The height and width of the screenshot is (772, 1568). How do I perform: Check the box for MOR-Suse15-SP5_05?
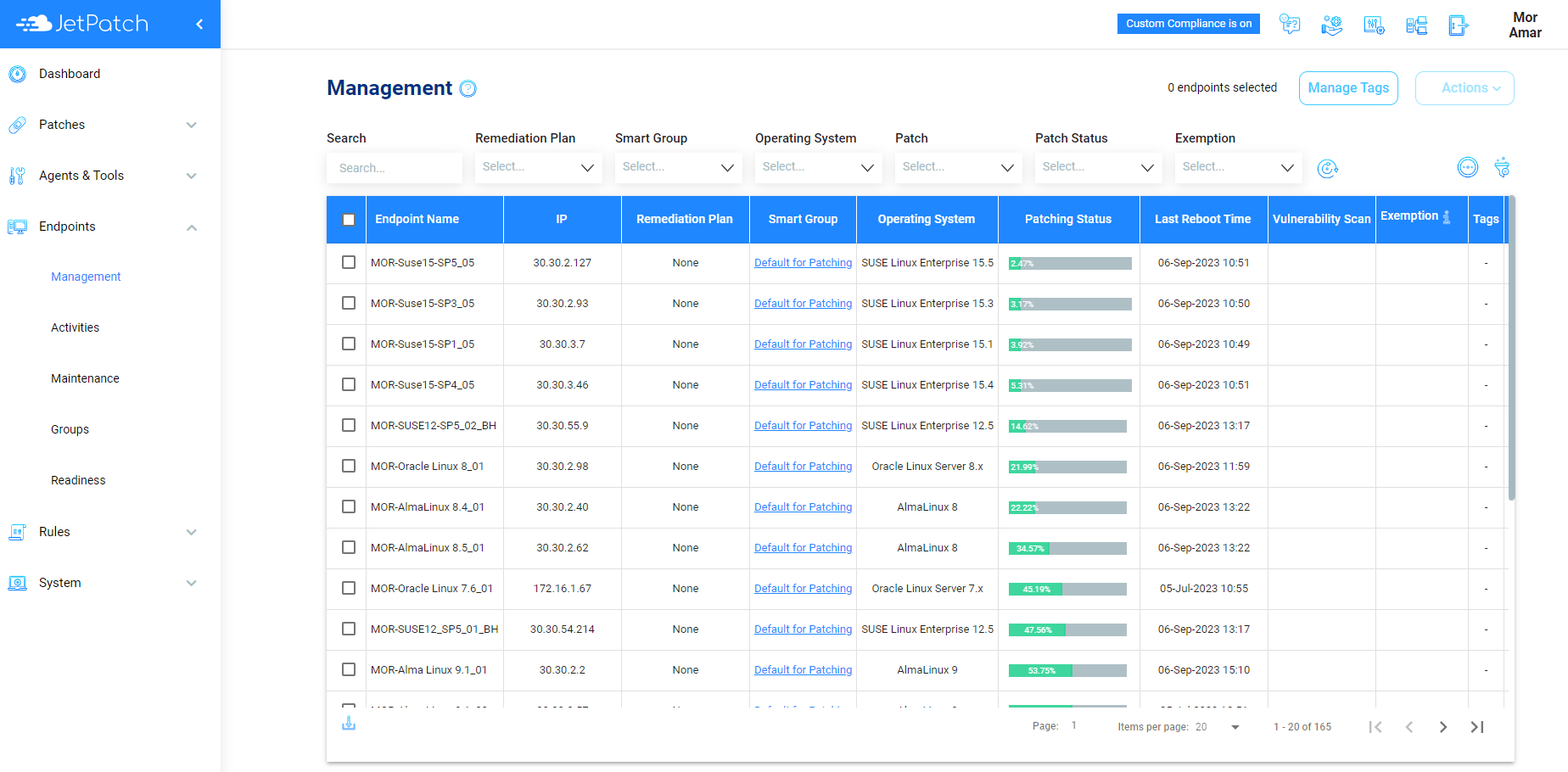pos(349,262)
